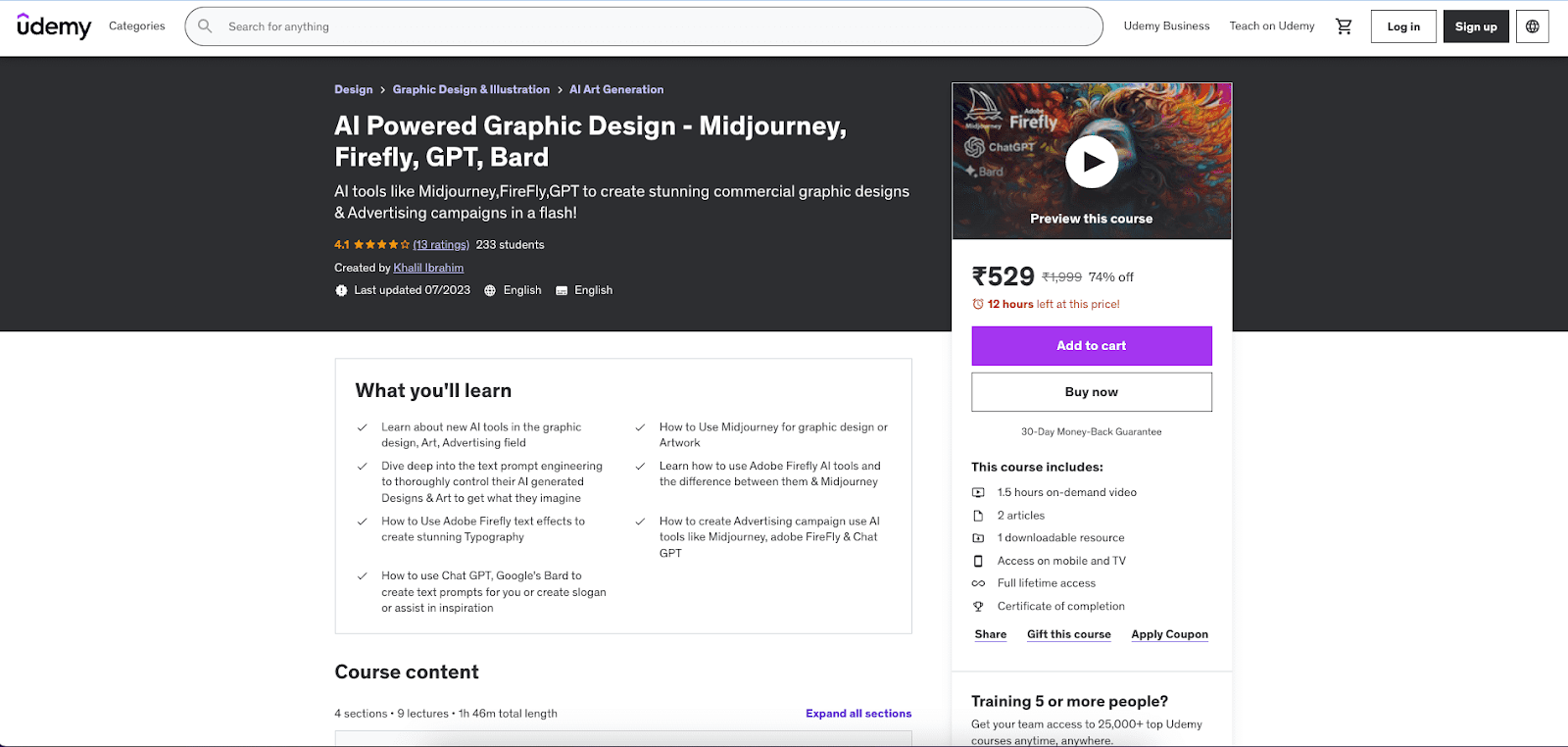Click Buy now button
This screenshot has width=1568, height=747.
pyautogui.click(x=1092, y=392)
